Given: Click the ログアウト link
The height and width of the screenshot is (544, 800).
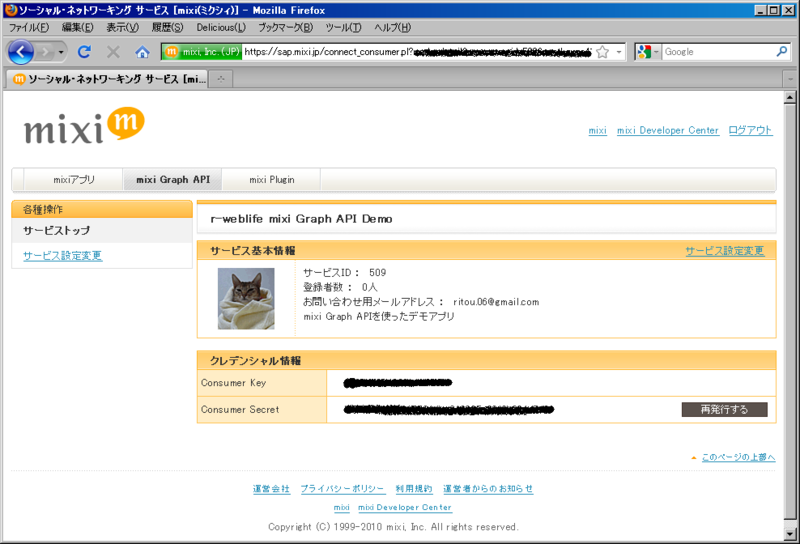Looking at the screenshot, I should pos(750,131).
